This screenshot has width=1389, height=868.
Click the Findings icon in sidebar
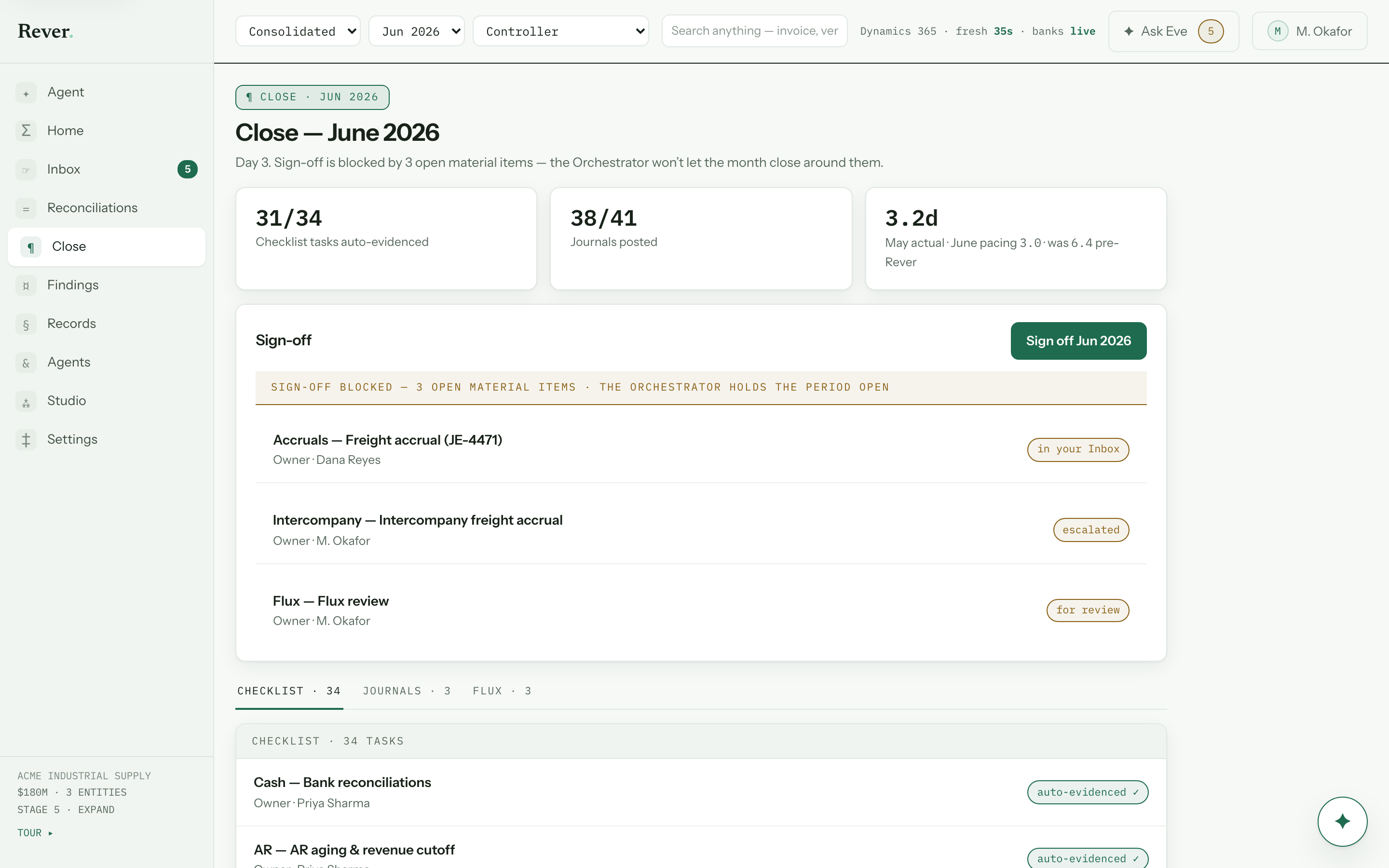(26, 285)
